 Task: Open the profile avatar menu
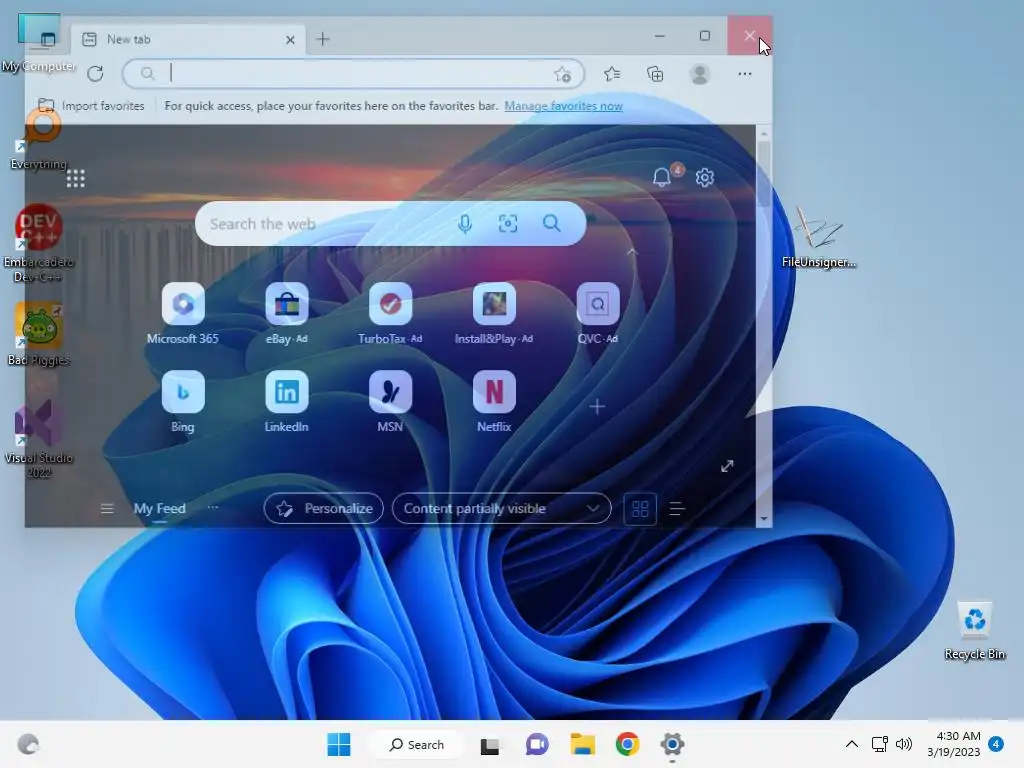699,74
